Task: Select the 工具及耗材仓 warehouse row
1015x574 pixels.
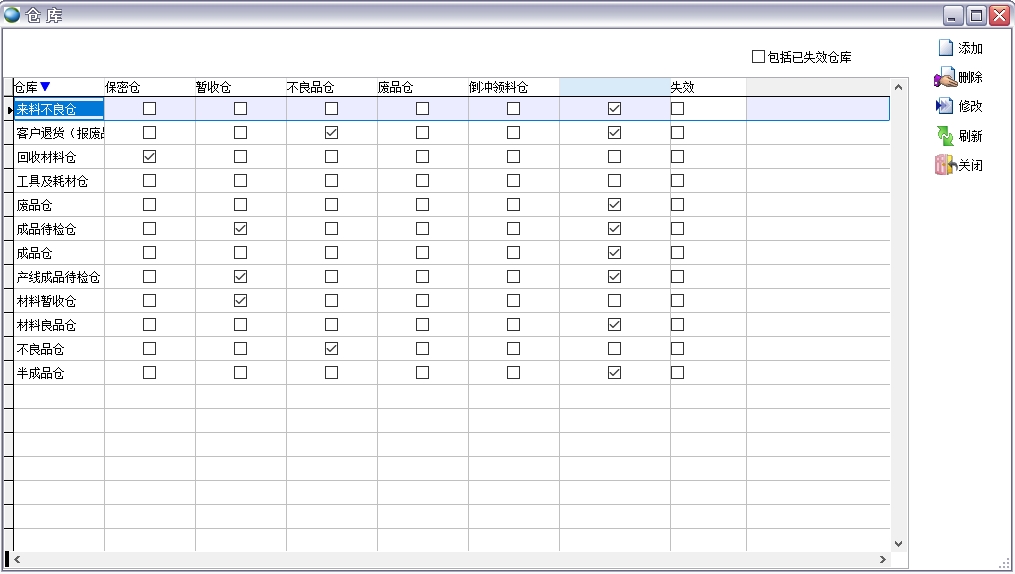Action: click(x=53, y=181)
